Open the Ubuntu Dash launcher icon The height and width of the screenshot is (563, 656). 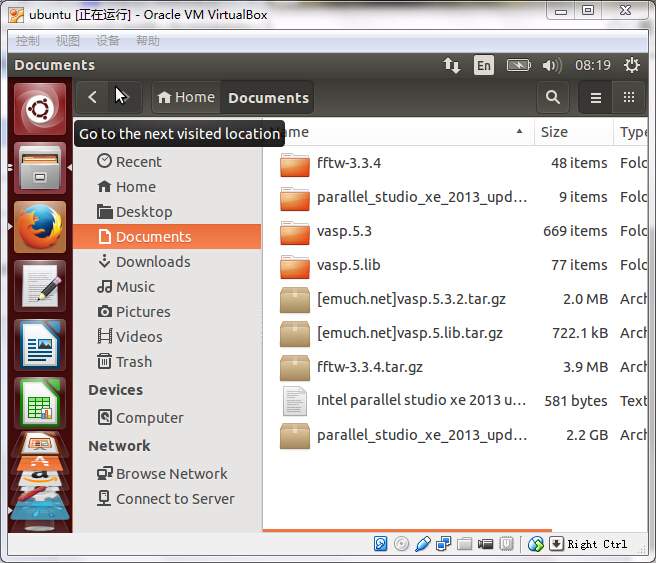[x=40, y=108]
